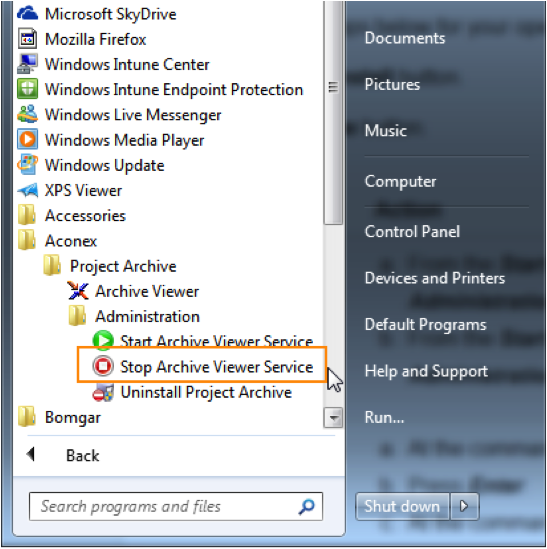Click the Windows Intune Endpoint Protection shield icon
The width and height of the screenshot is (547, 549).
click(27, 89)
